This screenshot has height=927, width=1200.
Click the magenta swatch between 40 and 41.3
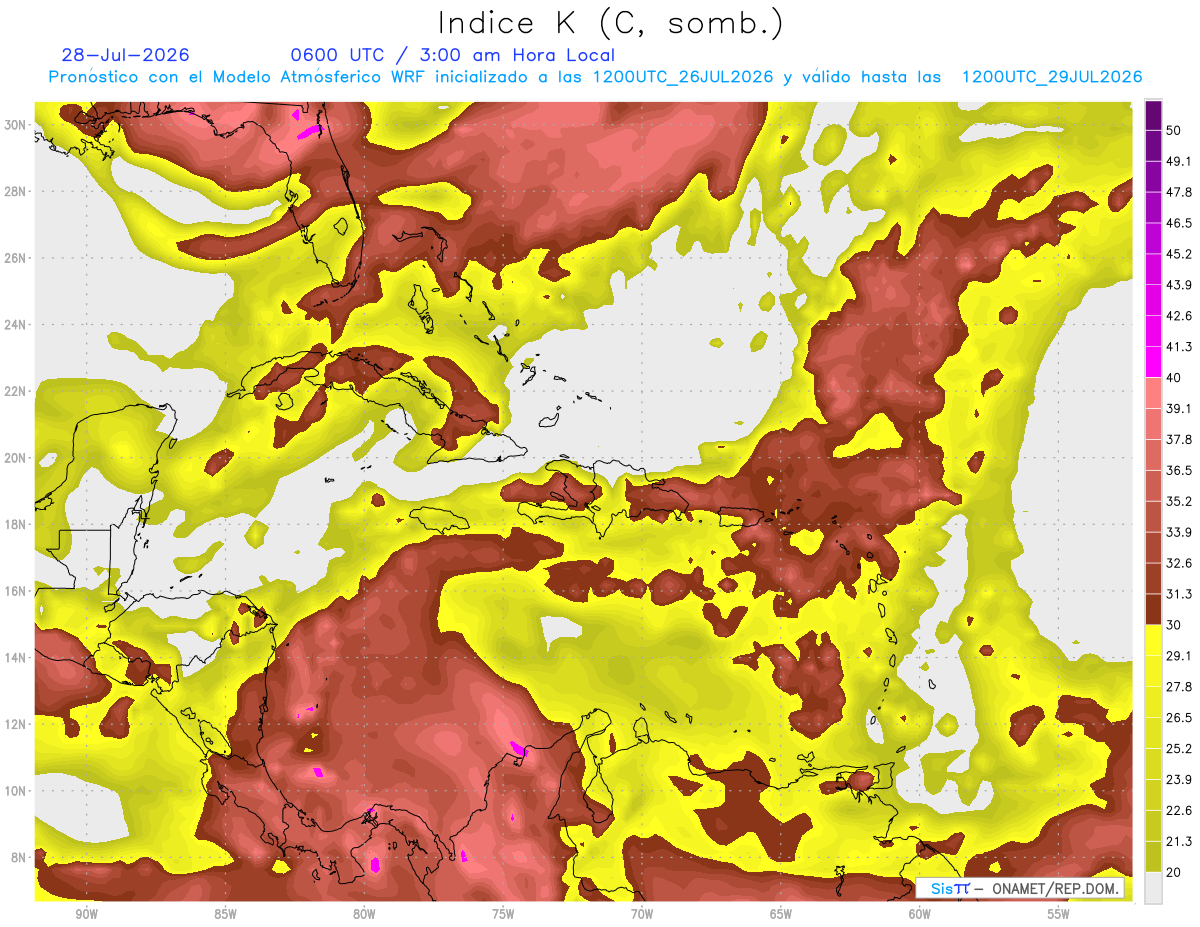(x=1153, y=362)
